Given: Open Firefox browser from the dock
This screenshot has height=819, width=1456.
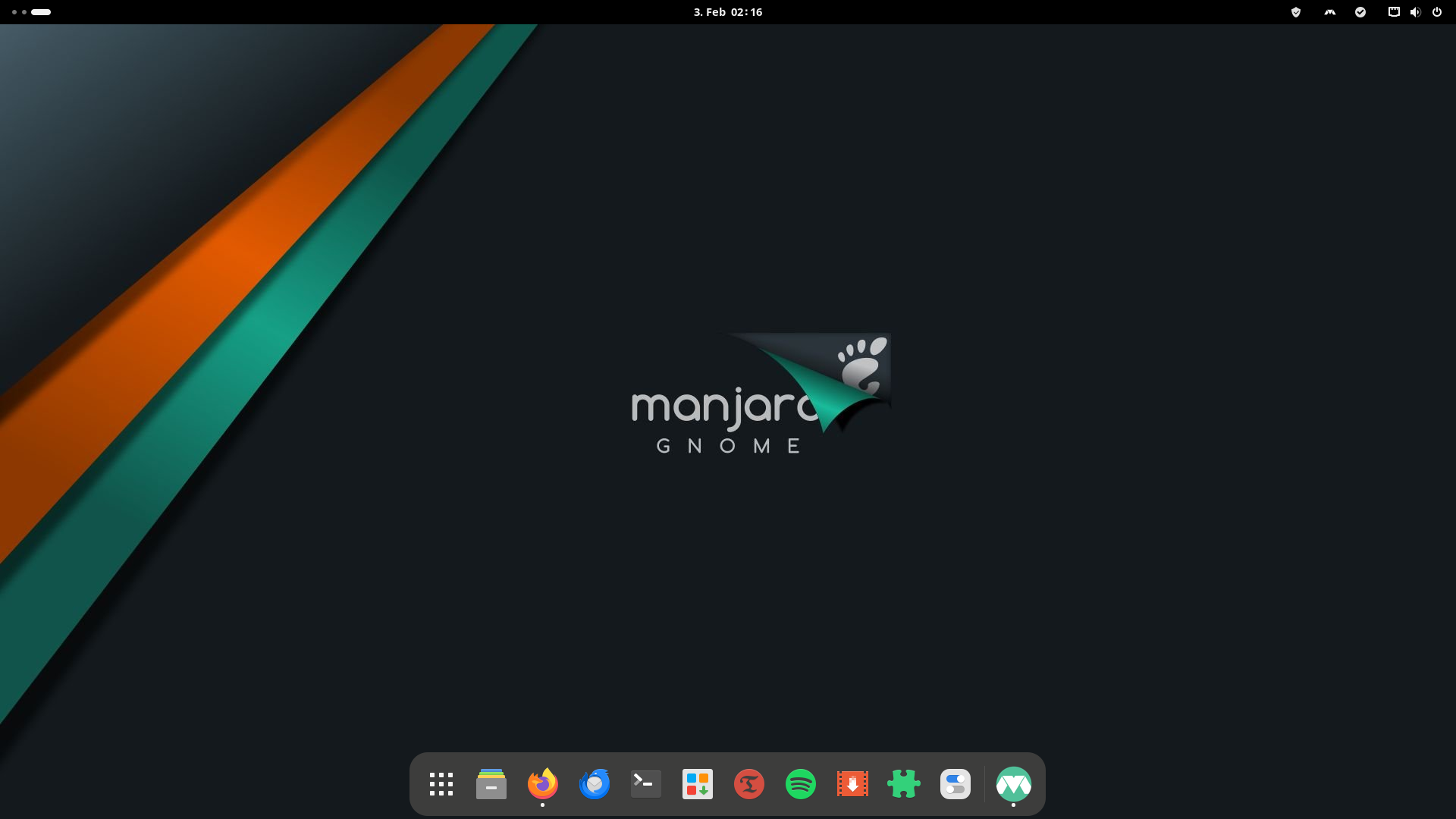Looking at the screenshot, I should pos(543,784).
